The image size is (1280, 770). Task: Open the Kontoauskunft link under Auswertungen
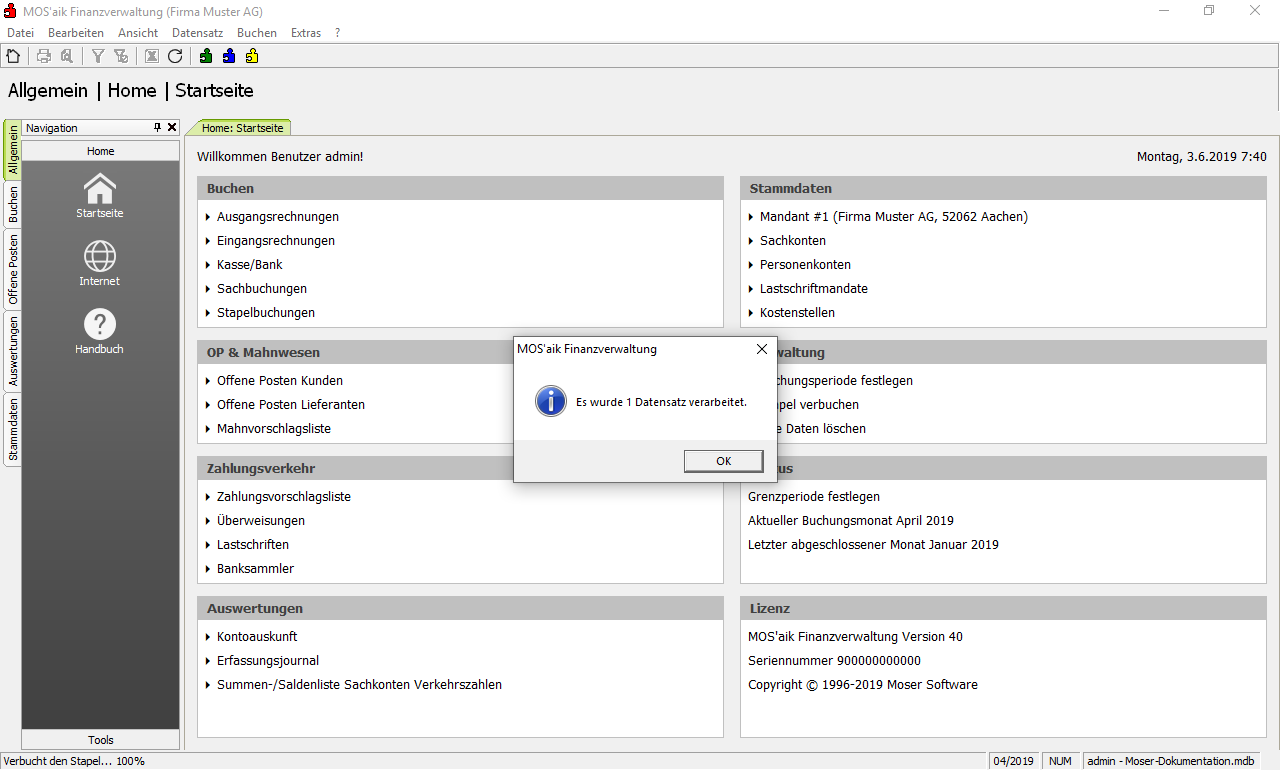pyautogui.click(x=257, y=637)
